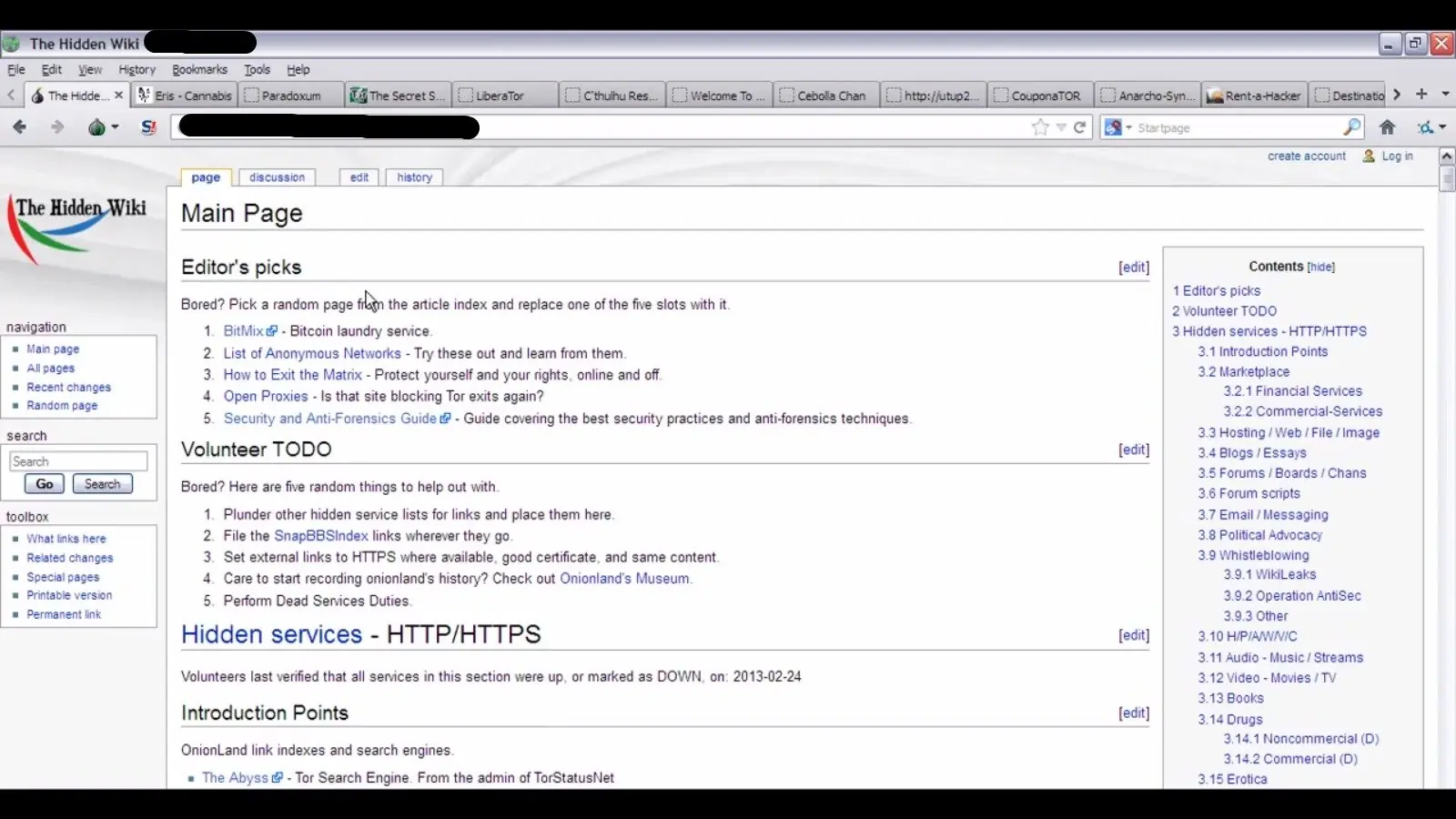List all tabs dropdown arrow
Viewport: 1456px width, 819px height.
click(x=1445, y=94)
